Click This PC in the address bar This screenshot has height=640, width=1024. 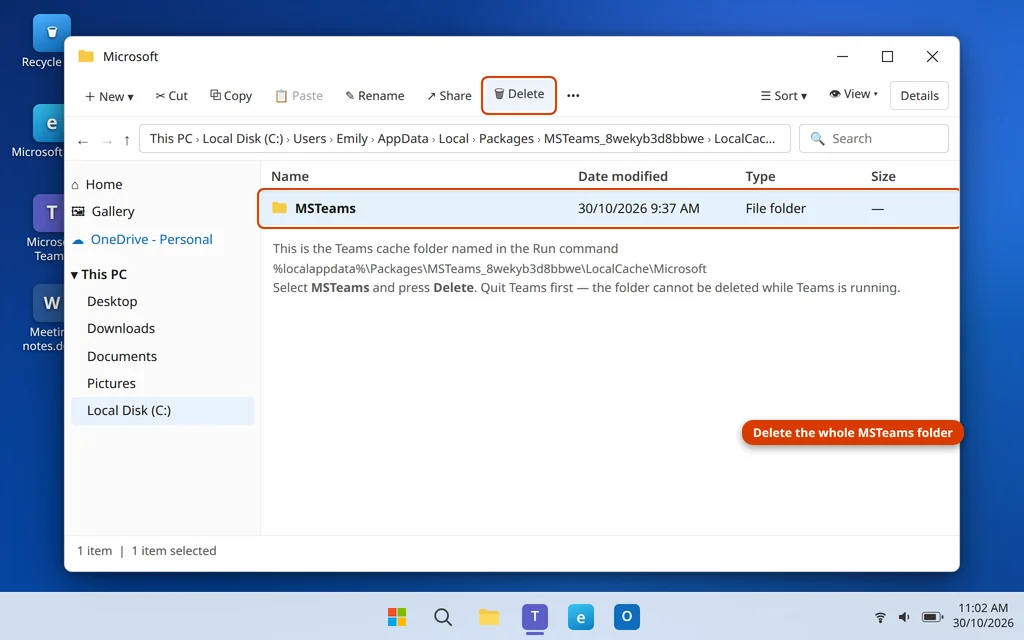click(x=171, y=138)
